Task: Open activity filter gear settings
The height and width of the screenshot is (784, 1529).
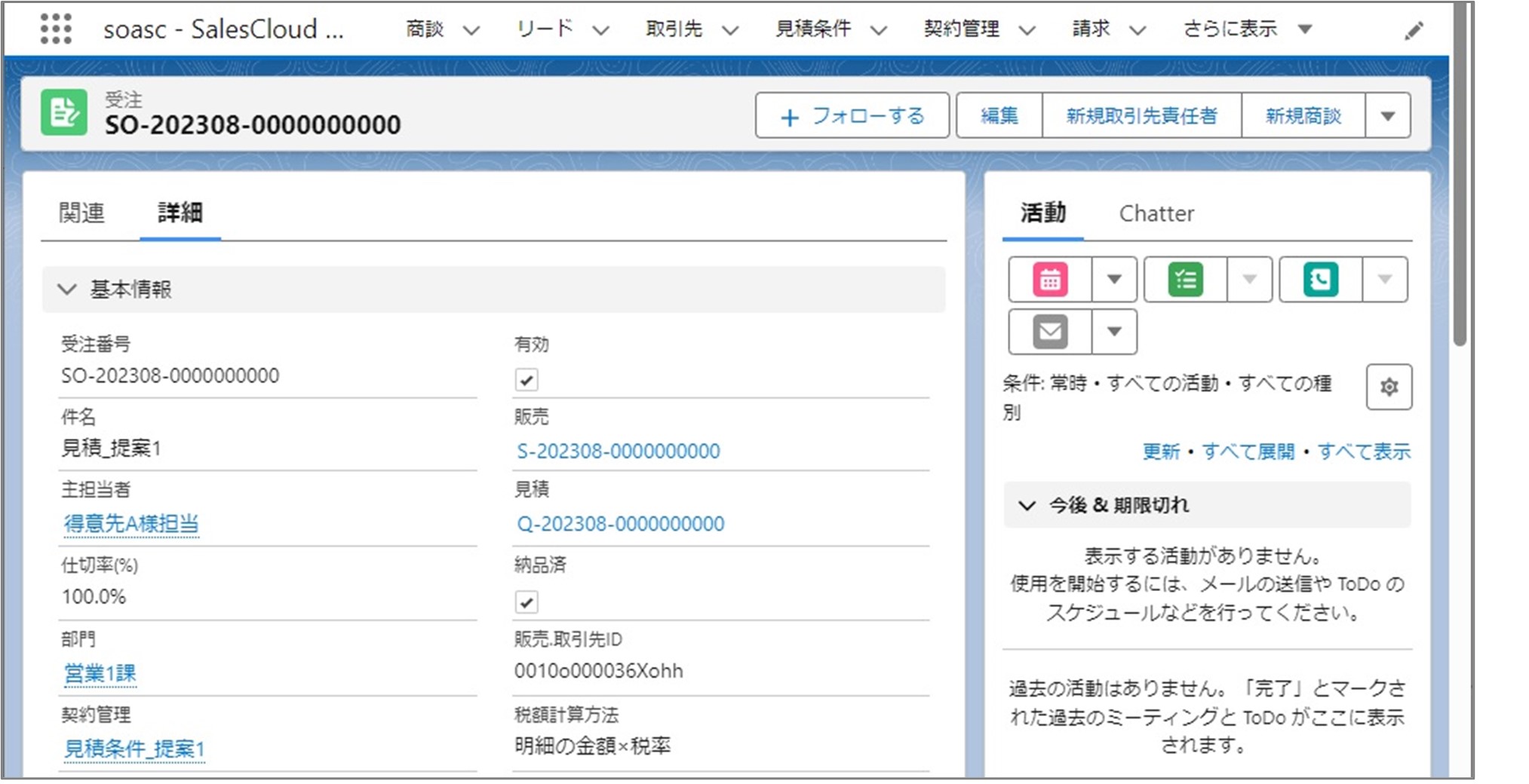Action: (1389, 387)
